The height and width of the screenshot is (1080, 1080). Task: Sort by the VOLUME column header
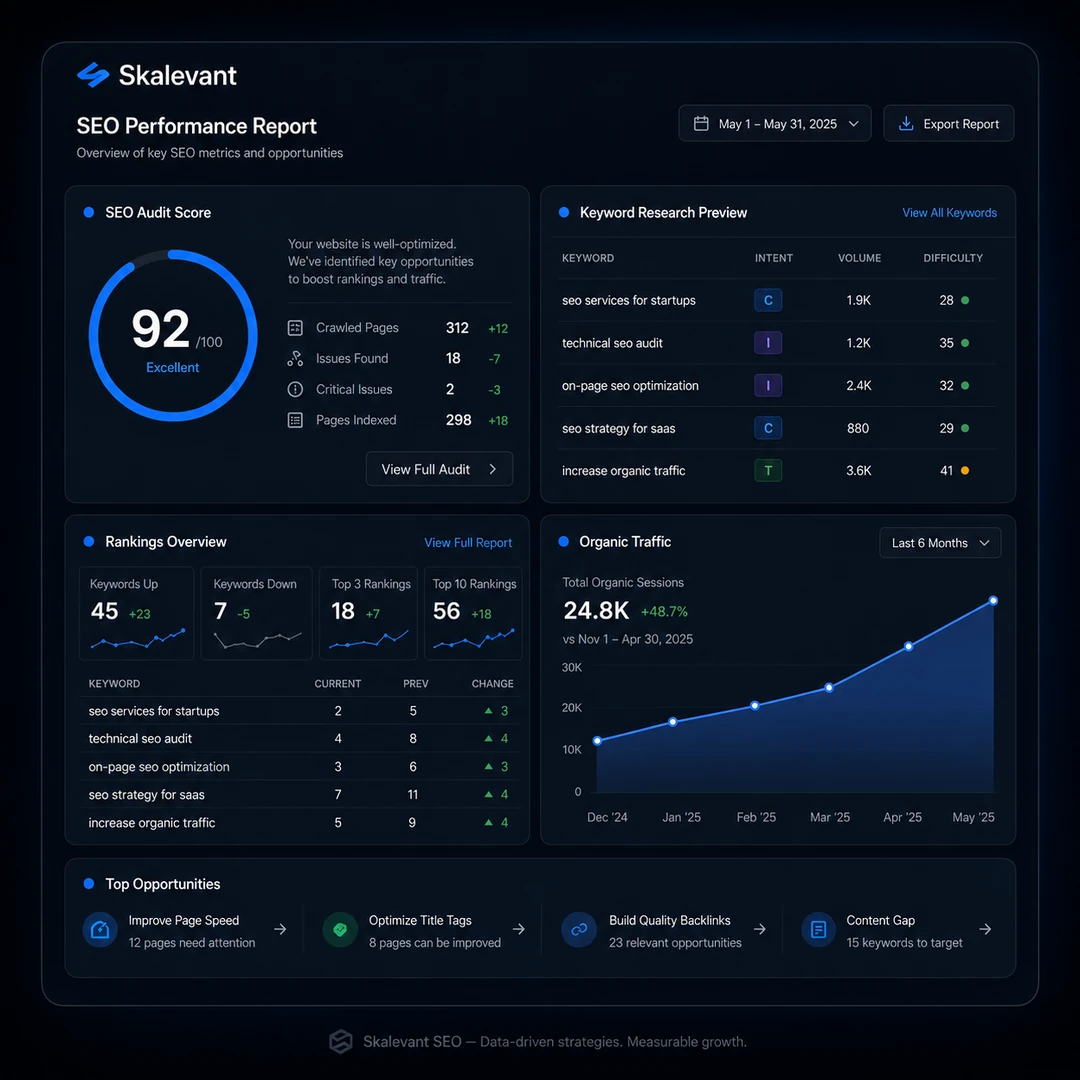click(x=860, y=258)
